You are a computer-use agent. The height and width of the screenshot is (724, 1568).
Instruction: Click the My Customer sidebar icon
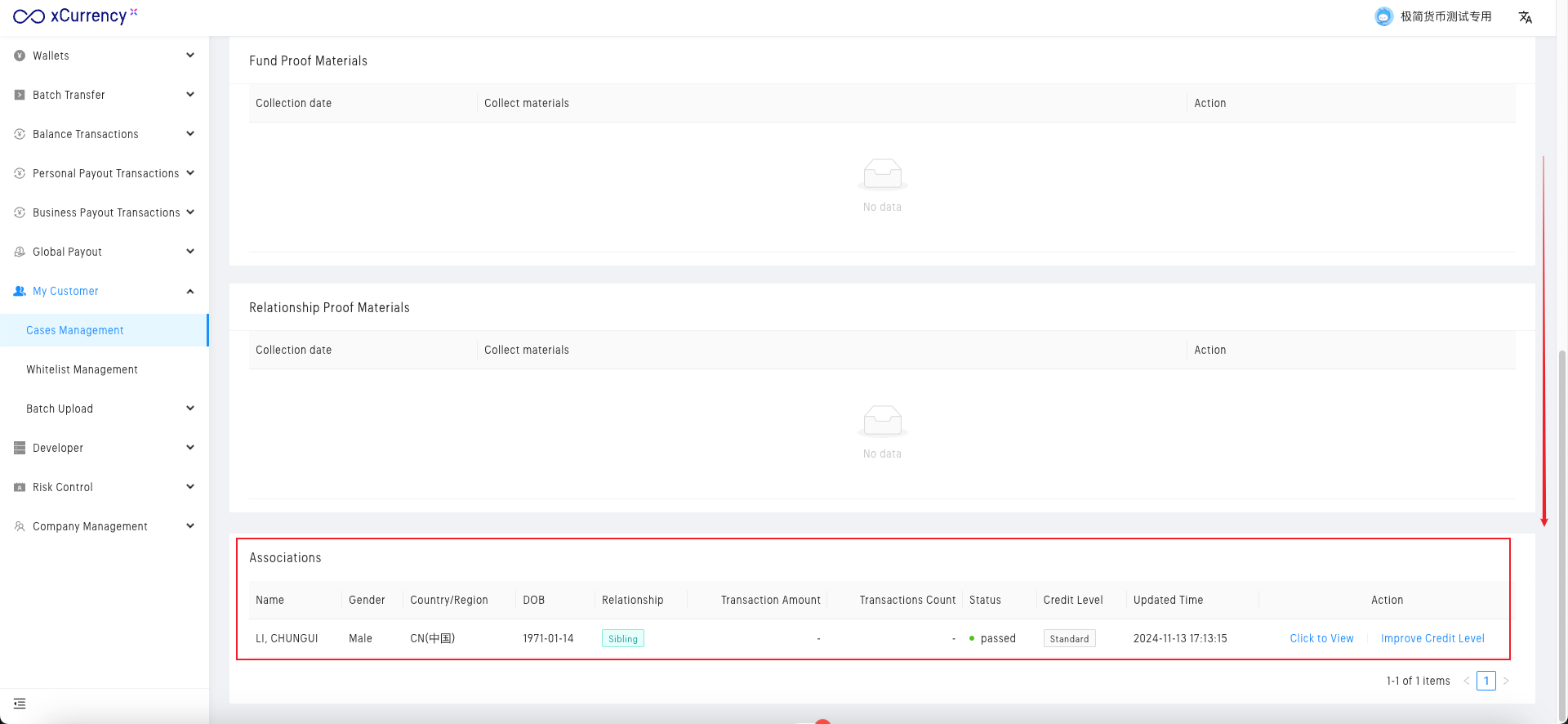[20, 291]
